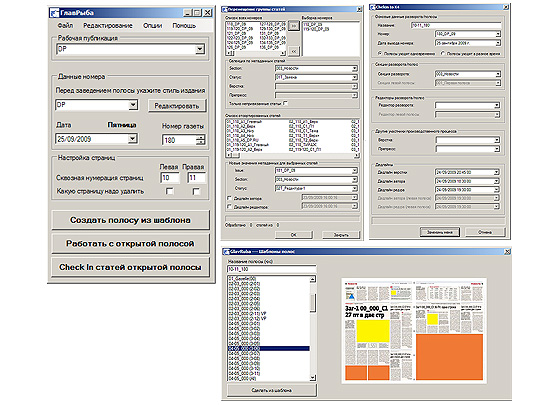Click the default button in spread dialog

(x=440, y=232)
